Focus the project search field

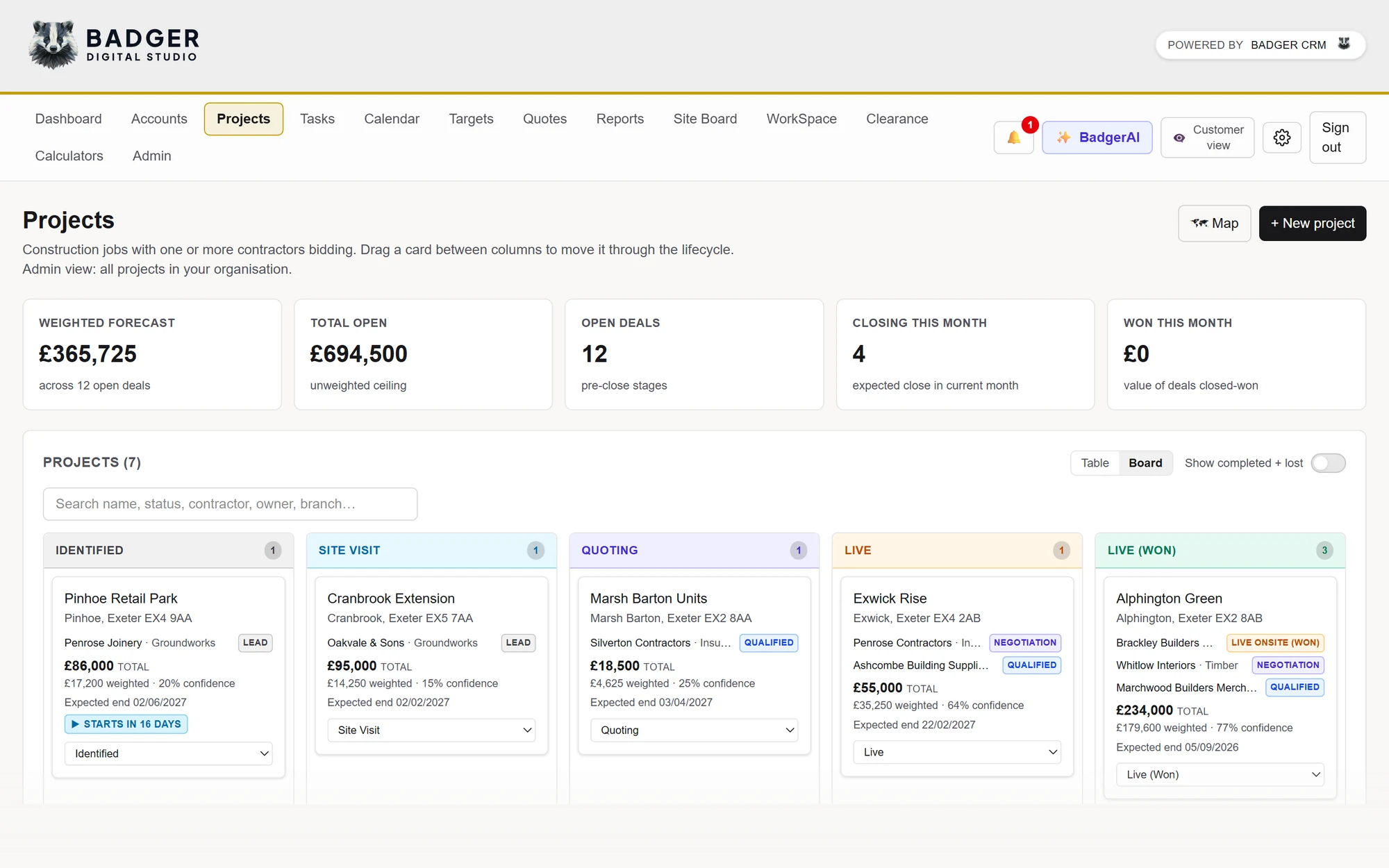(230, 504)
